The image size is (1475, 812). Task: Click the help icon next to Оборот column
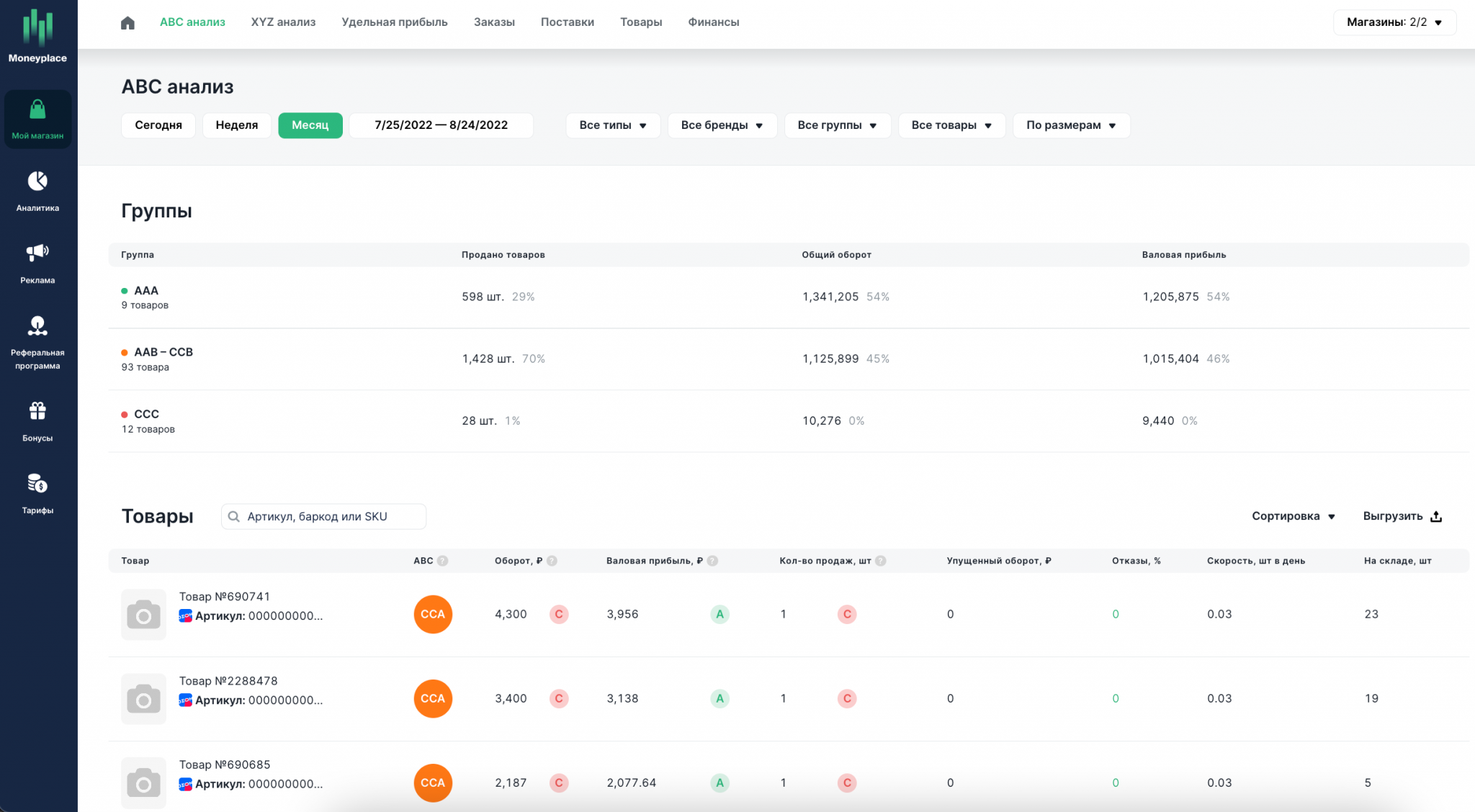(x=552, y=561)
